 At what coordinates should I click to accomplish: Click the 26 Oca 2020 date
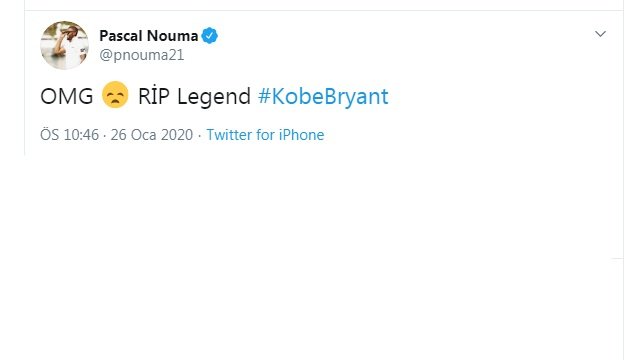pyautogui.click(x=152, y=135)
